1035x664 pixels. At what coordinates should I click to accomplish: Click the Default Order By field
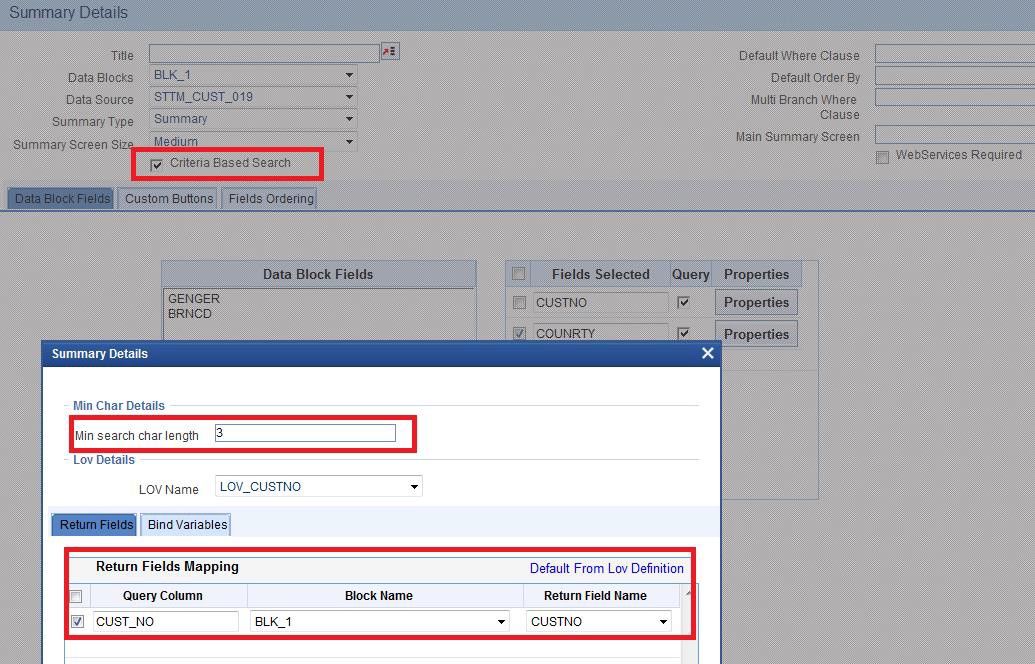954,76
